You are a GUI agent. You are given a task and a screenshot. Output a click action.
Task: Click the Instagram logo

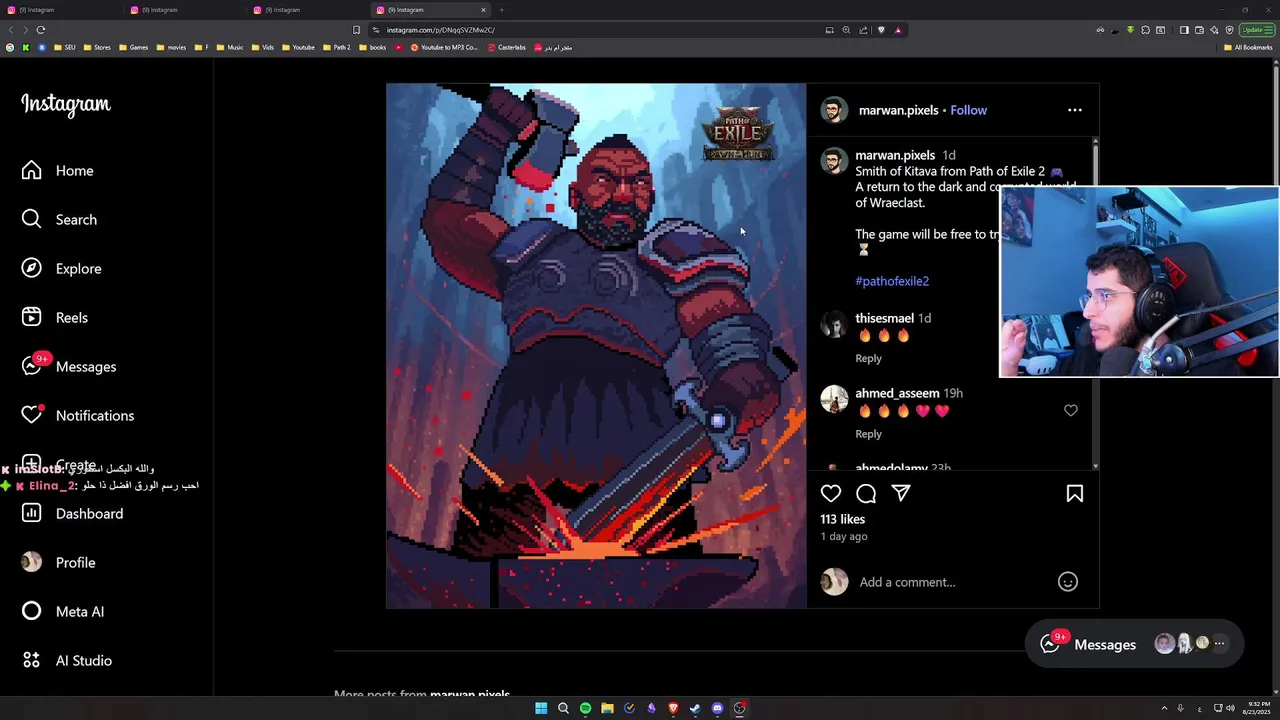pyautogui.click(x=66, y=104)
